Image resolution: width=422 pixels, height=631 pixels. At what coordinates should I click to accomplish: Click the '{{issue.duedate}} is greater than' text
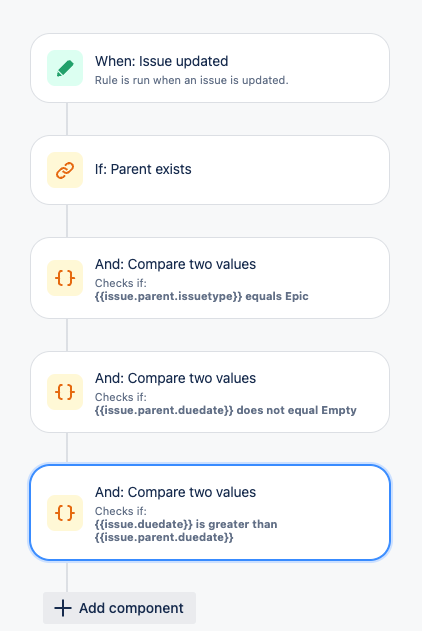(x=186, y=524)
